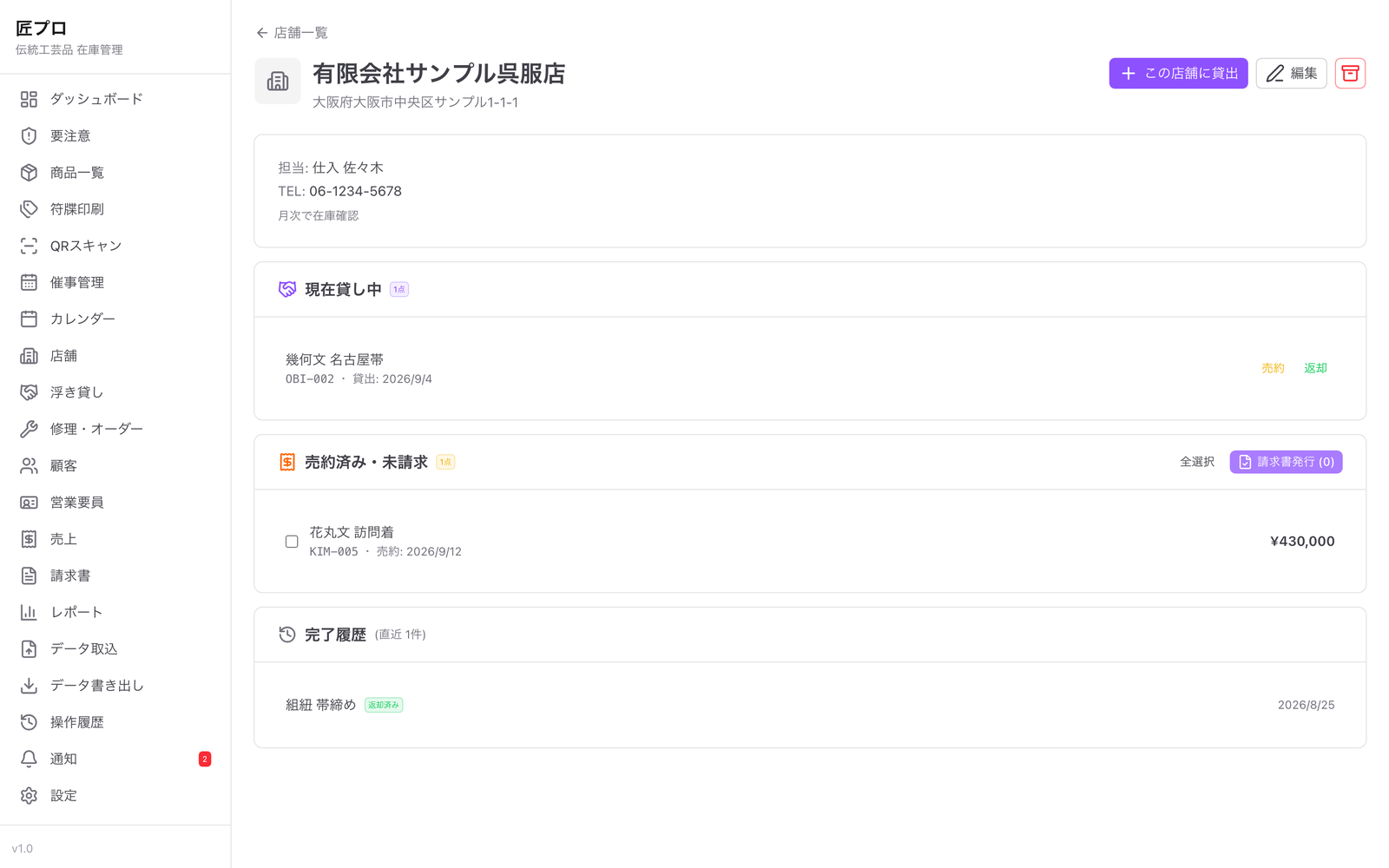Image resolution: width=1389 pixels, height=868 pixels.
Task: Click the 催事管理 calendar icon
Action: coord(29,282)
